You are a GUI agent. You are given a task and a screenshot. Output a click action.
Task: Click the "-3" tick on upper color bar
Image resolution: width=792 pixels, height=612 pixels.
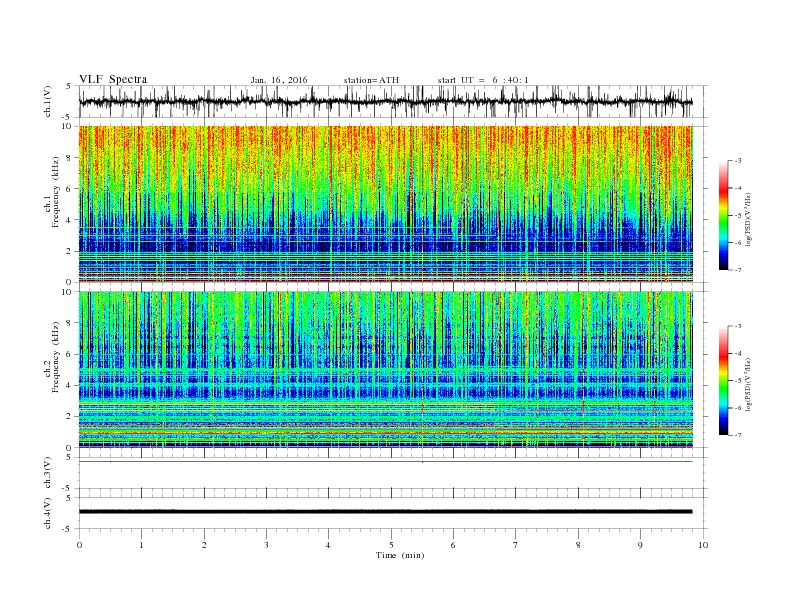tap(738, 161)
